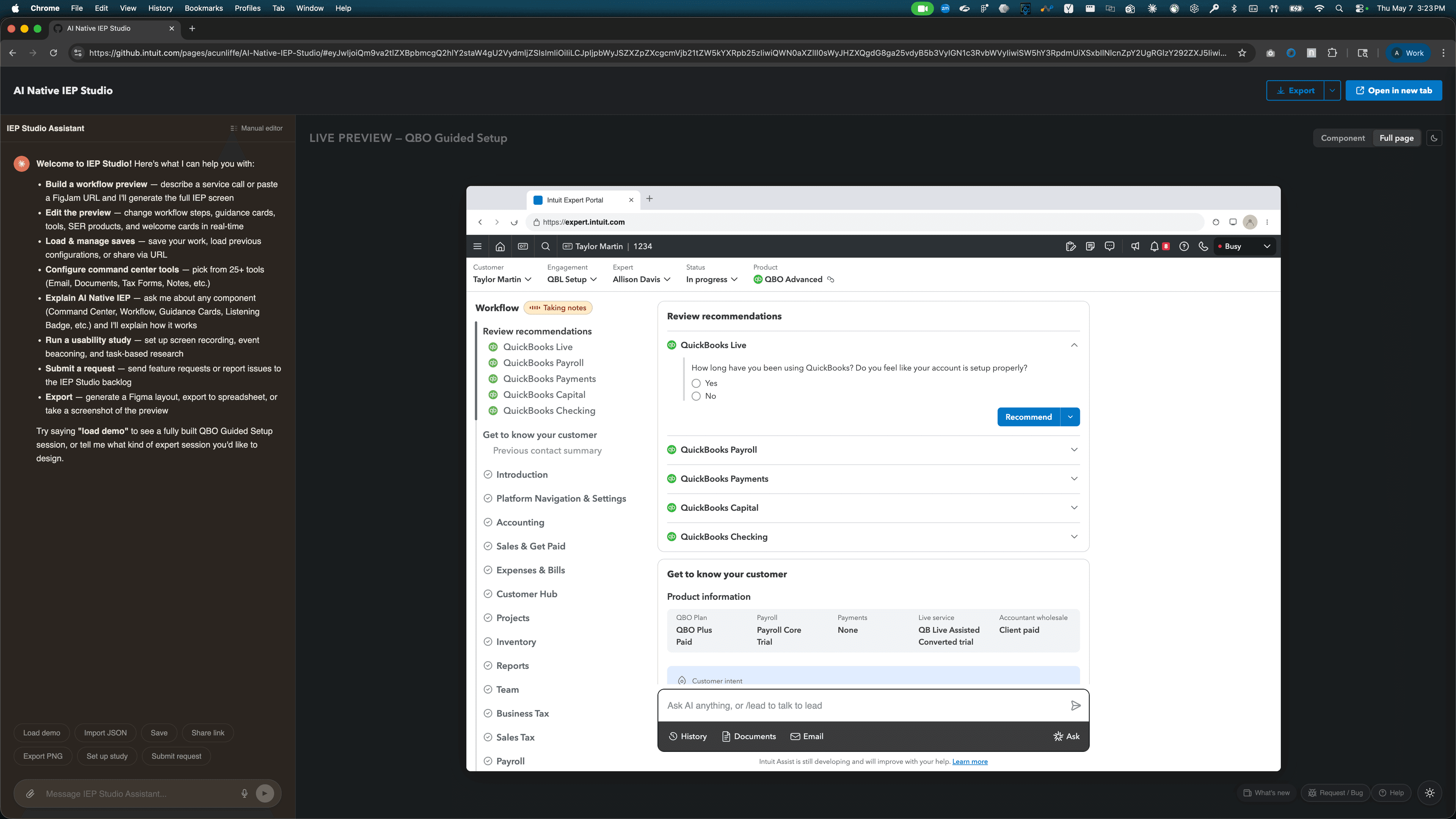The height and width of the screenshot is (819, 1456).
Task: Start voice input with microphone icon
Action: 244,794
